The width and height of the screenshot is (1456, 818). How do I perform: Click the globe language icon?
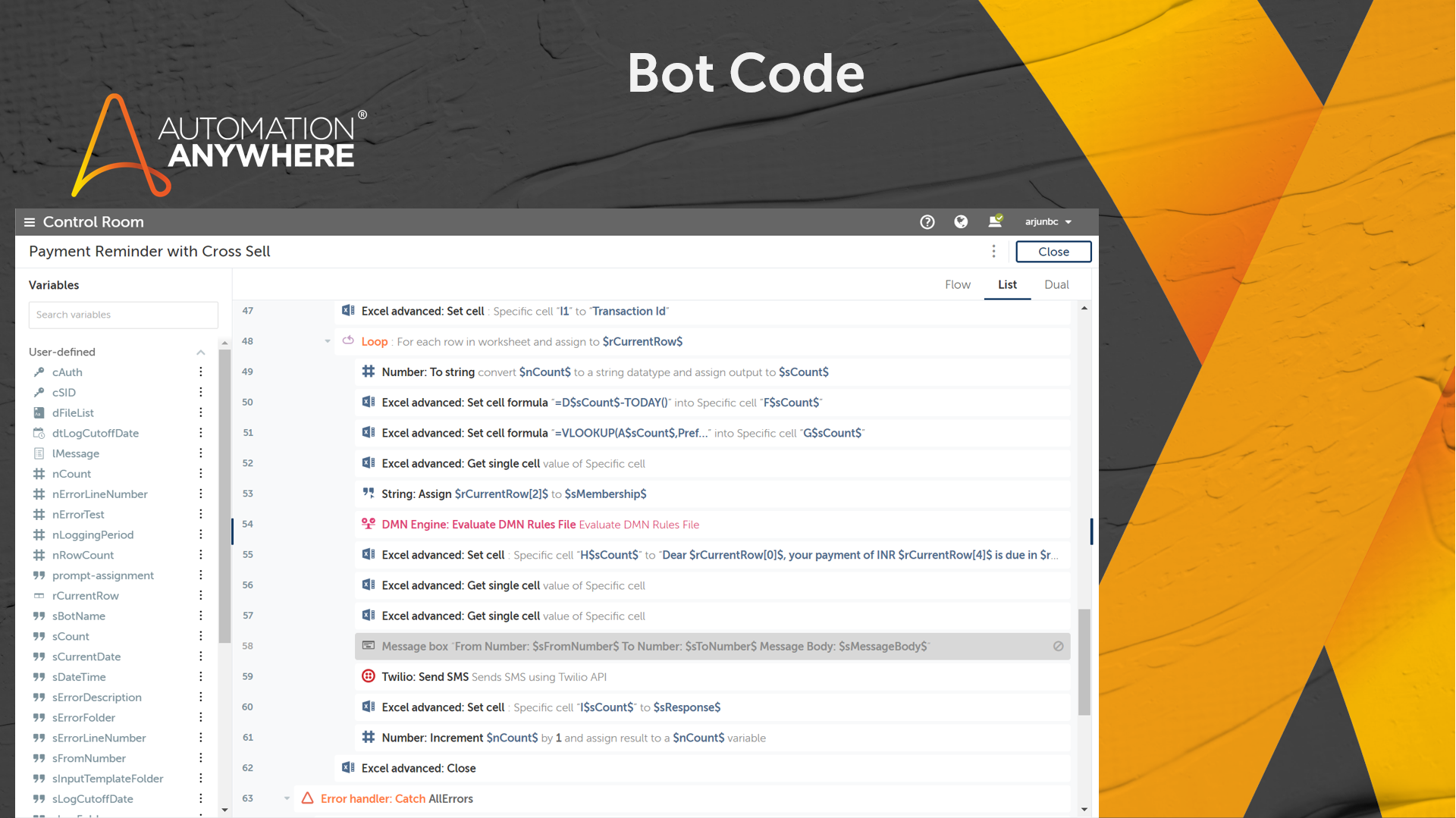[961, 222]
